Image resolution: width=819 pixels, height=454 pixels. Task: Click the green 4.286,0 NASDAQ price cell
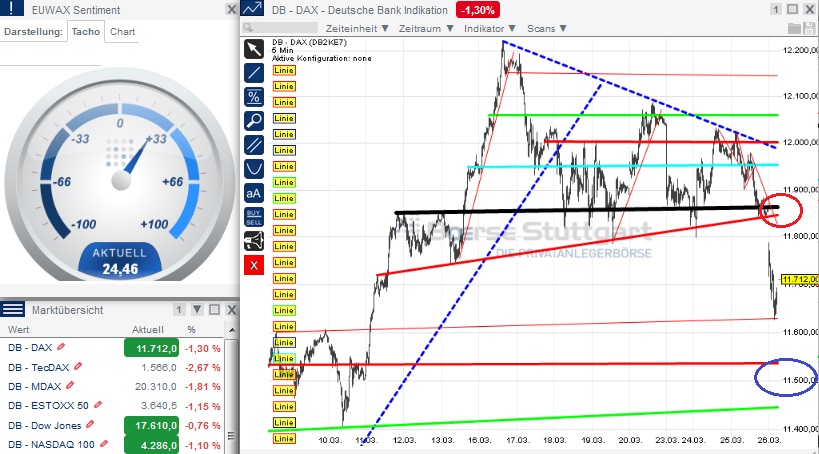pos(151,445)
